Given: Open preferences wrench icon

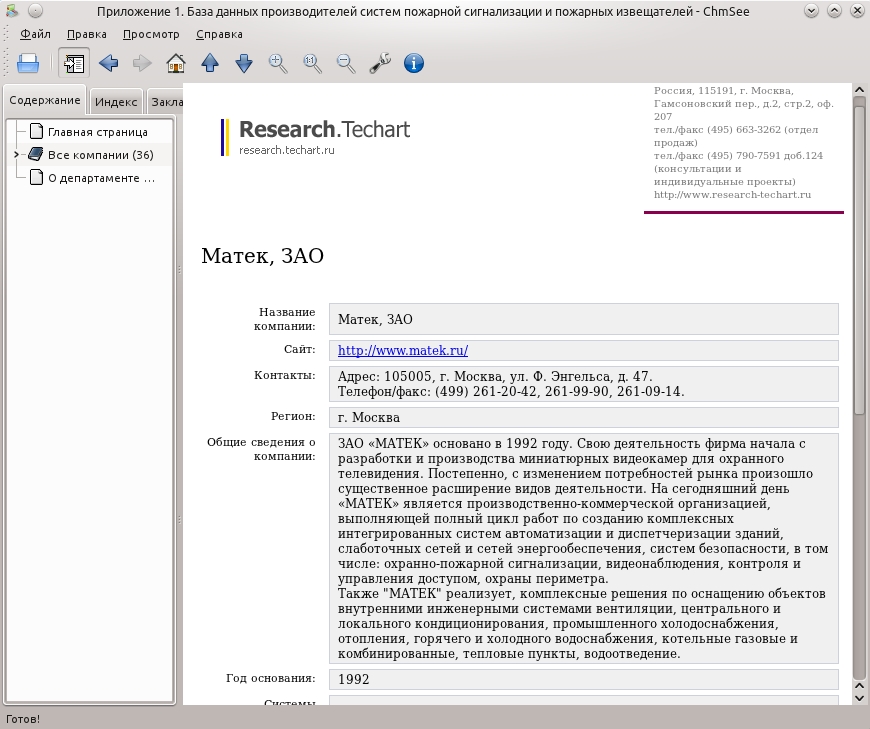Looking at the screenshot, I should point(380,63).
